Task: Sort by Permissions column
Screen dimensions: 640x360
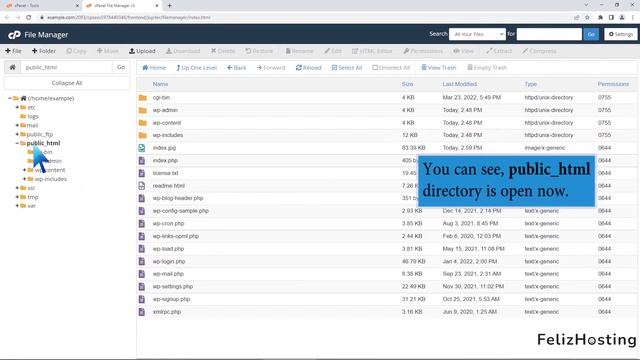Action: pyautogui.click(x=613, y=84)
